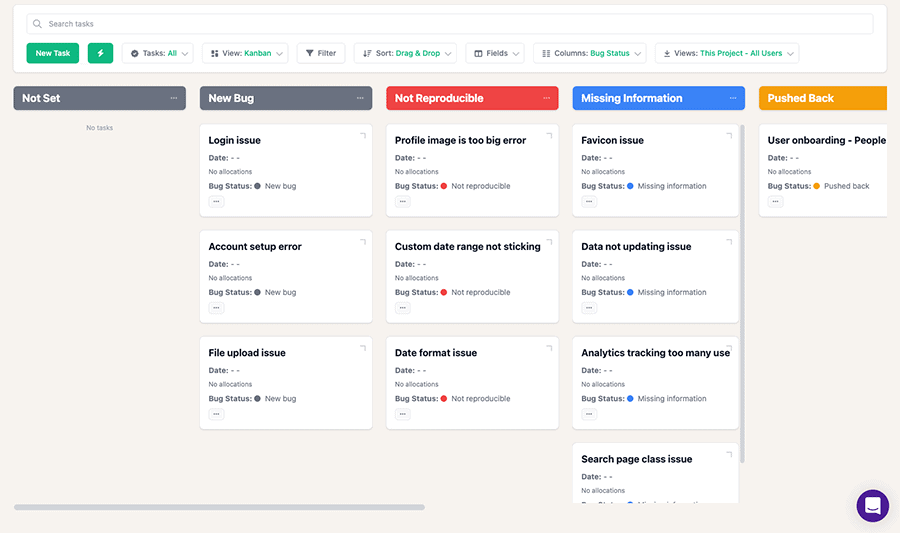Click the expand corner icon on Login issue card
The image size is (900, 533).
pos(362,135)
